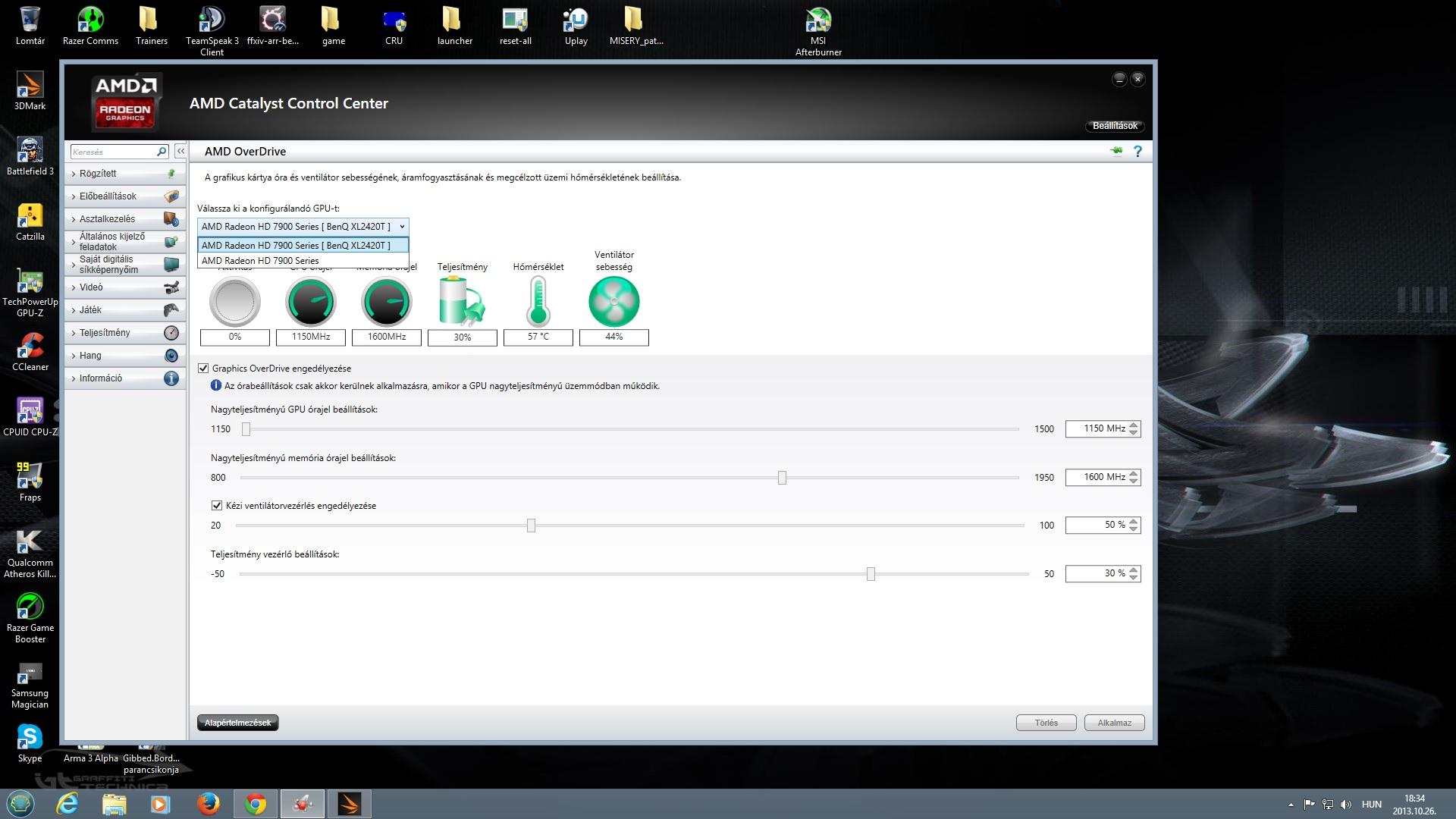This screenshot has height=819, width=1456.
Task: Open the Beállítások menu button
Action: 1115,126
